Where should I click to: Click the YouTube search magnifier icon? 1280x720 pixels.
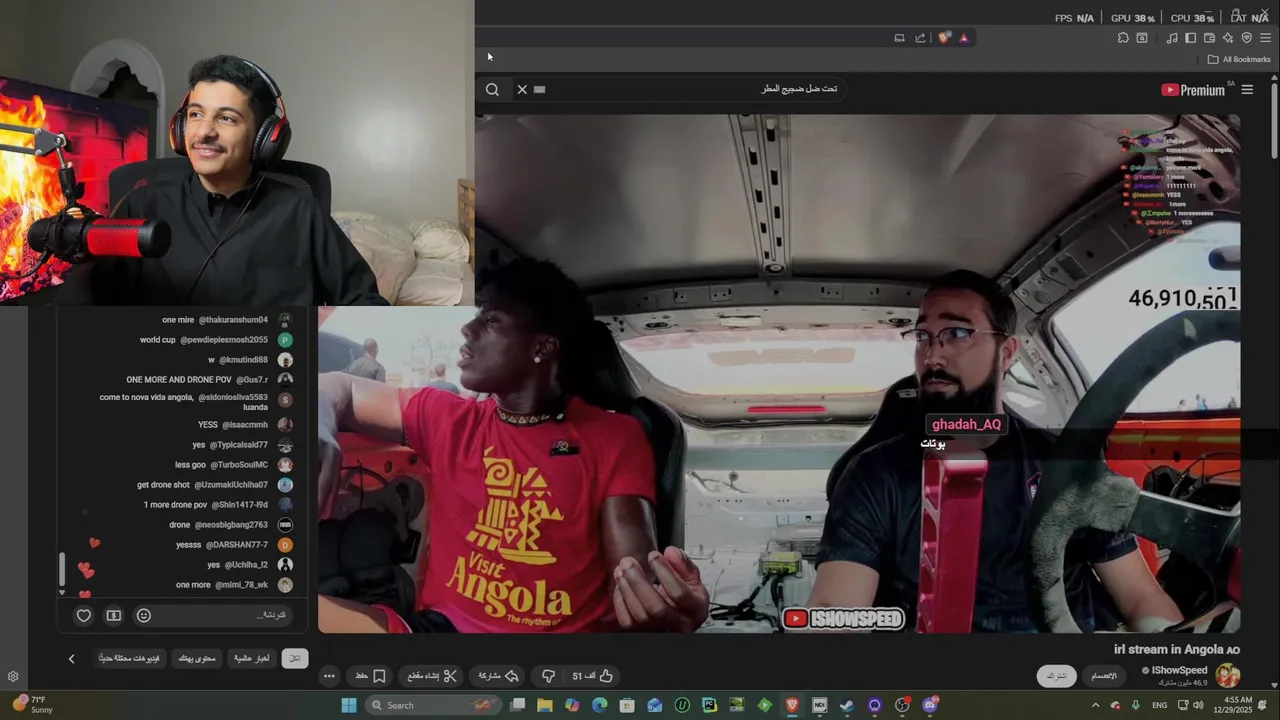coord(492,90)
